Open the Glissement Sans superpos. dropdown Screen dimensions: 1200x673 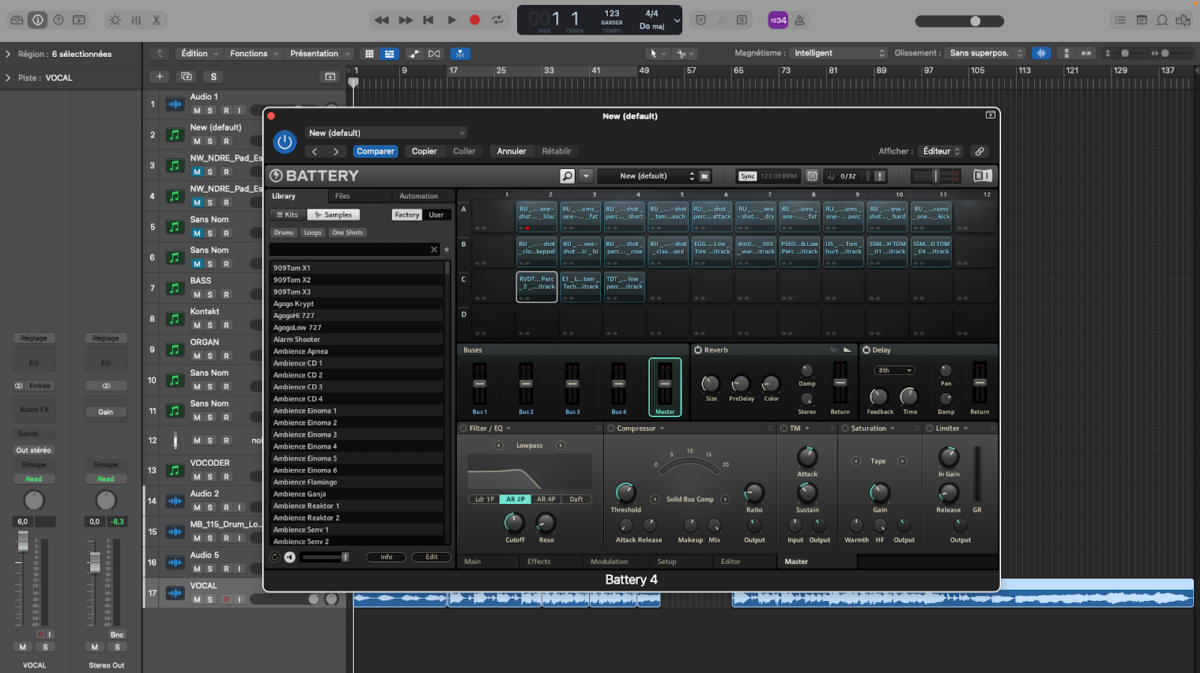(986, 53)
